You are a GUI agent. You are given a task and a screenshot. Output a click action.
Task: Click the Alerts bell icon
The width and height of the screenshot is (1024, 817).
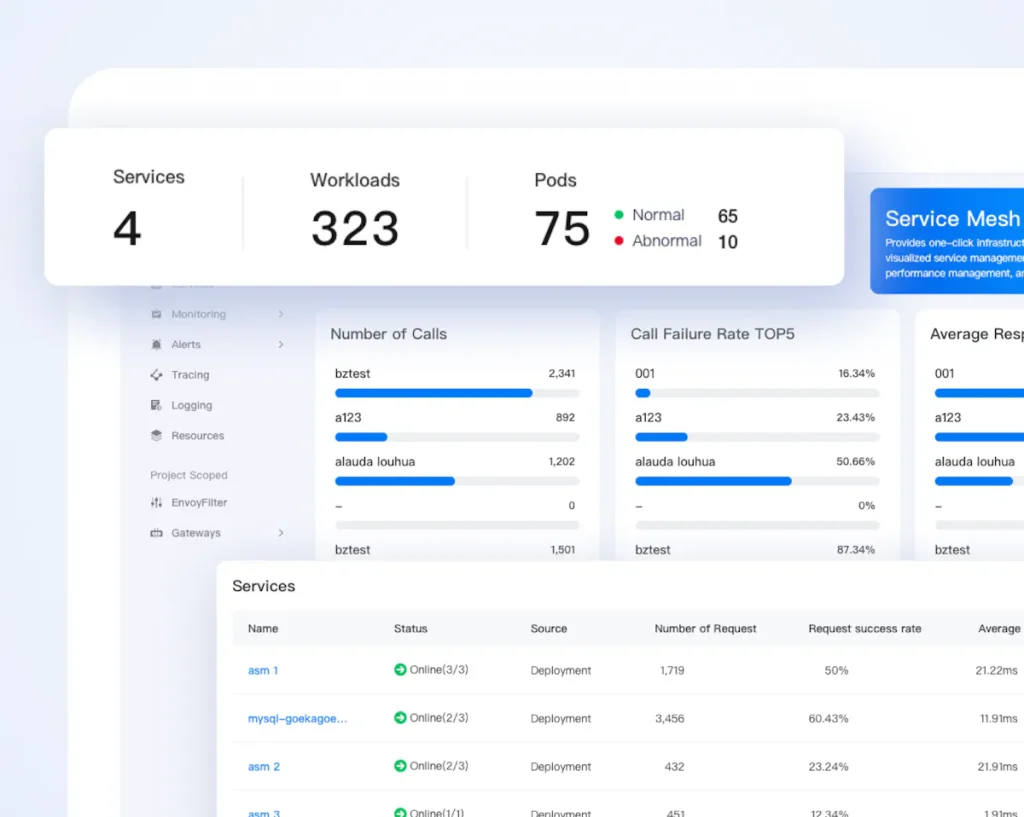156,344
